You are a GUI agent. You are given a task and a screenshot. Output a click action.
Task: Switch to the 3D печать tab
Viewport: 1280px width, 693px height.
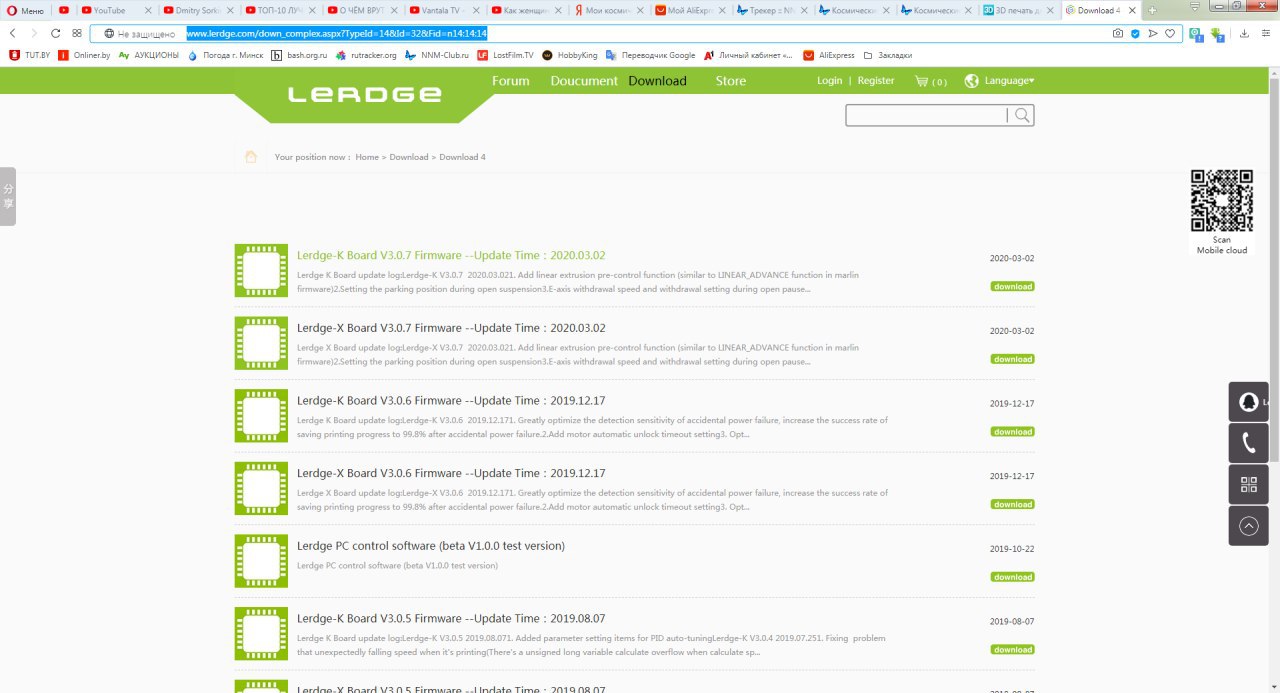[x=1019, y=10]
